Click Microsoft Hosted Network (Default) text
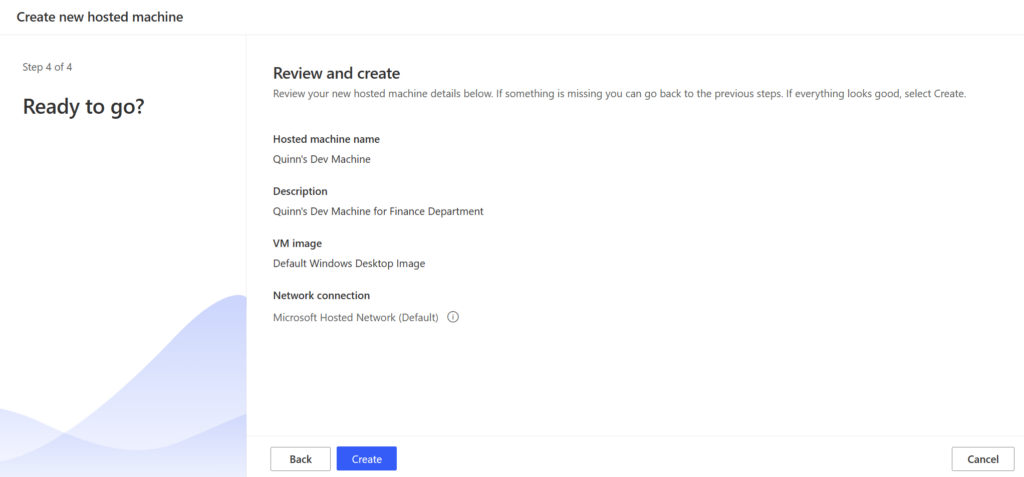This screenshot has height=477, width=1024. tap(356, 318)
